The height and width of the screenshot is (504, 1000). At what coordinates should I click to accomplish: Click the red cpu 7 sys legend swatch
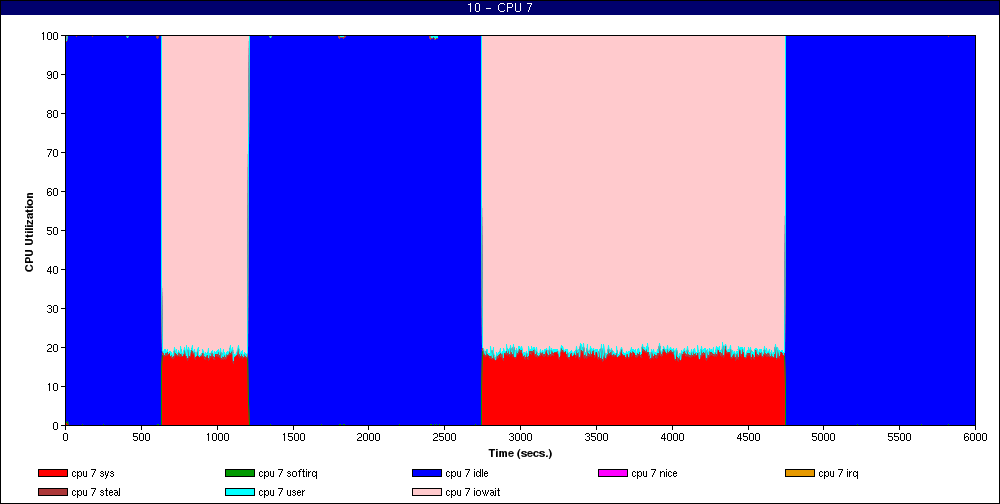pos(52,473)
